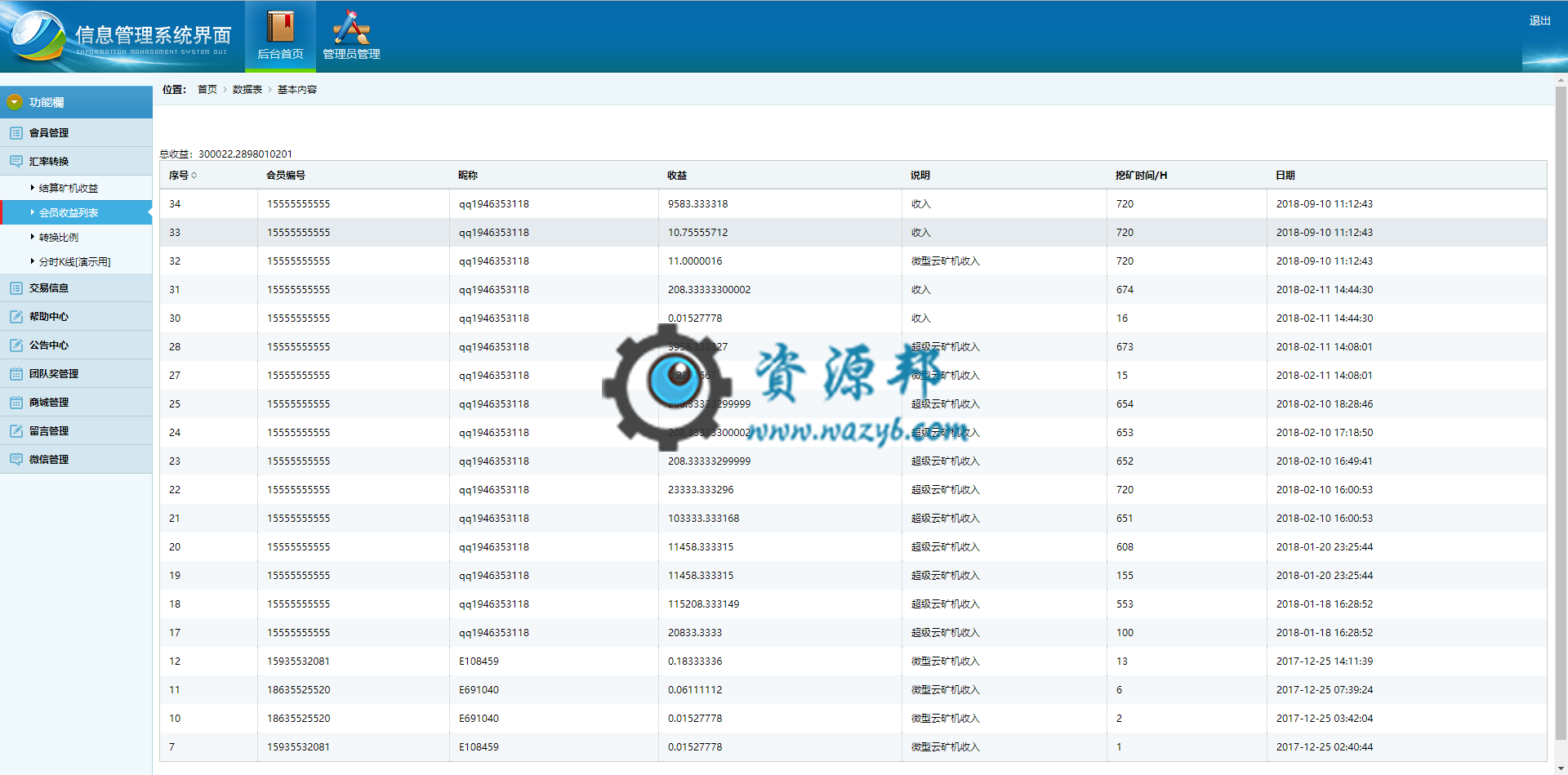This screenshot has width=1568, height=775.
Task: Expand the 微信管理 menu section
Action: click(x=76, y=459)
